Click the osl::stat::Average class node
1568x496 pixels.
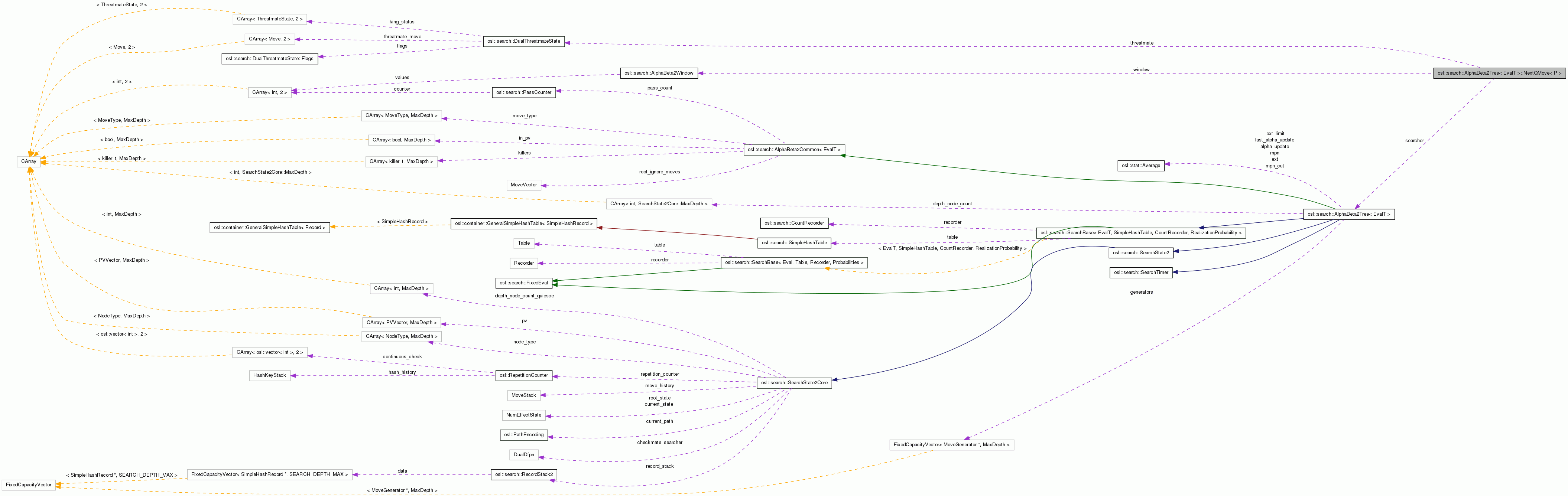[1141, 166]
